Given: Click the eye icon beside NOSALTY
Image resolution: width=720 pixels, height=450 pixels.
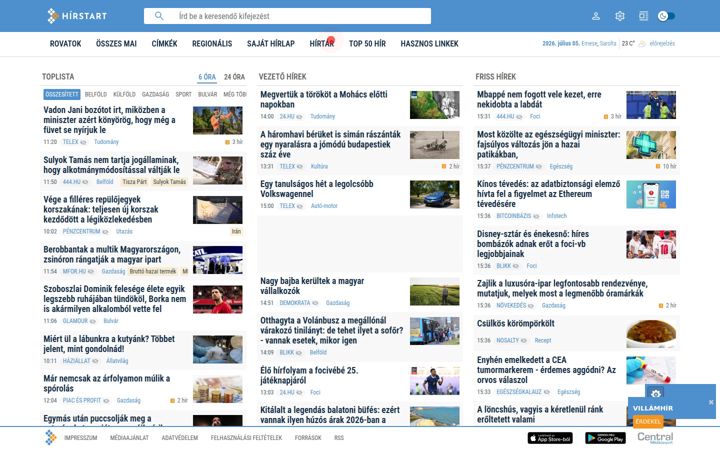Looking at the screenshot, I should pyautogui.click(x=524, y=340).
